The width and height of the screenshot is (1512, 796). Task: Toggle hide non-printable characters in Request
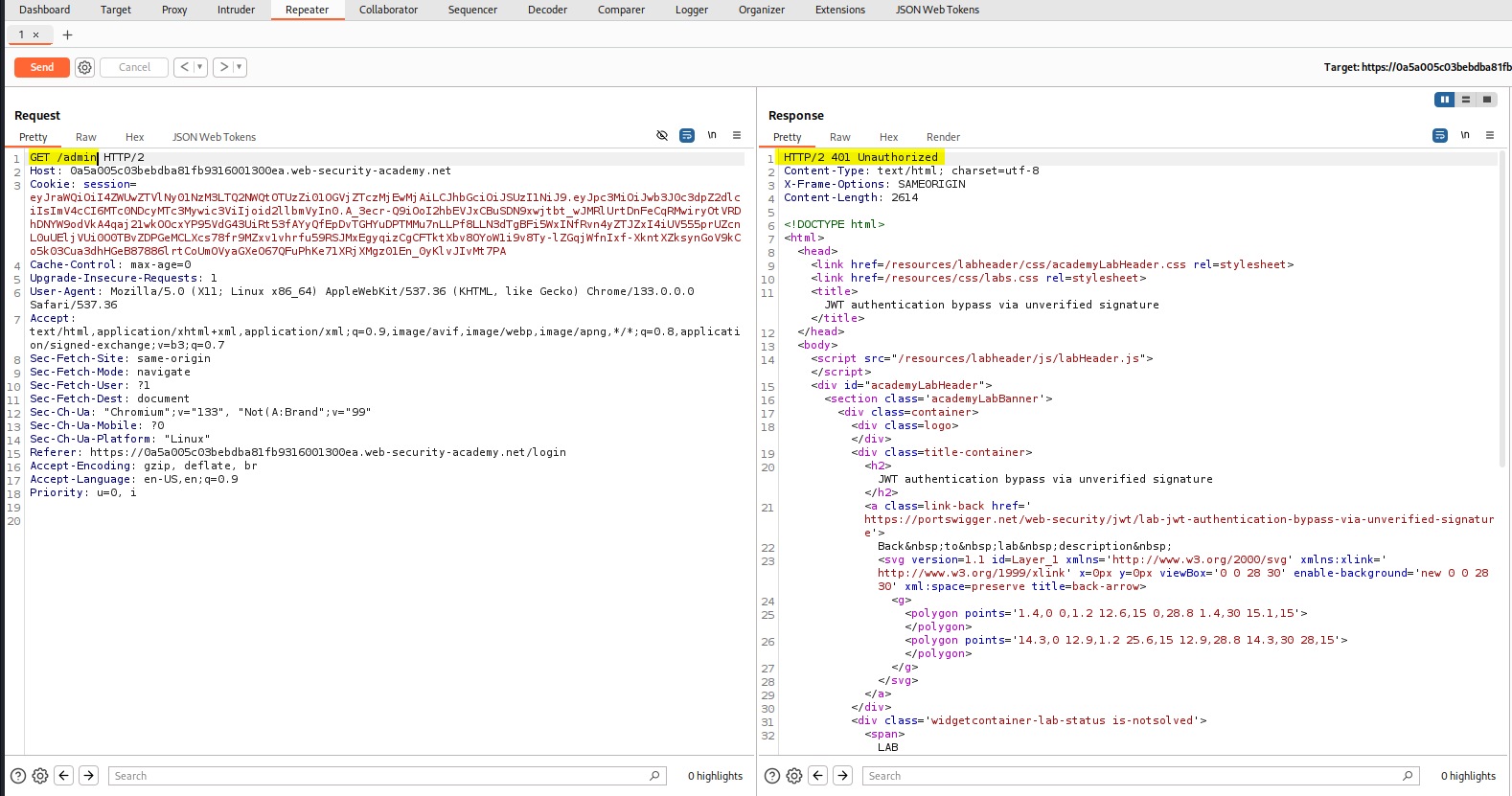662,135
